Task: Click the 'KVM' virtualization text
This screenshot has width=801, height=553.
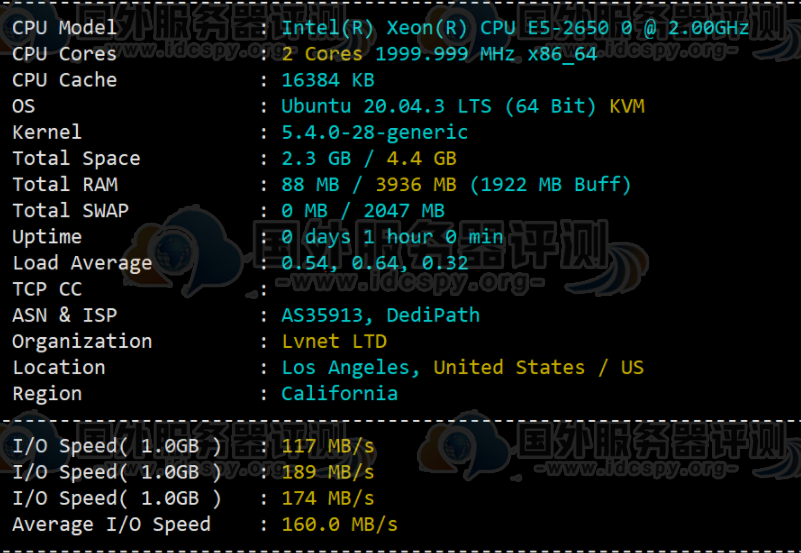Action: pos(627,106)
